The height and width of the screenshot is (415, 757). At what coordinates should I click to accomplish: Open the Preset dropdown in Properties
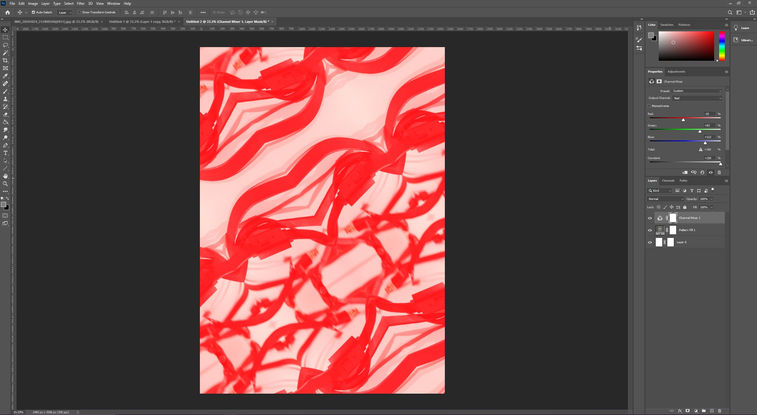click(x=697, y=91)
